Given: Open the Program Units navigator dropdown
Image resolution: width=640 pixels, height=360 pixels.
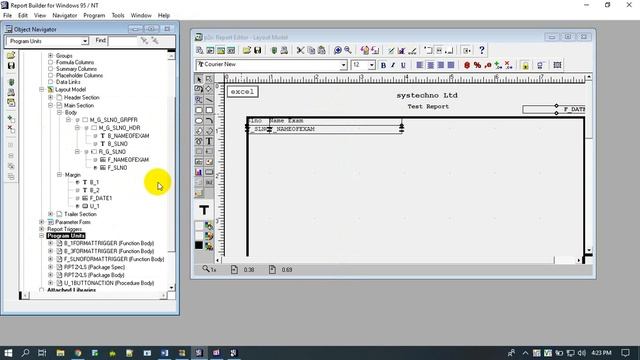Looking at the screenshot, I should 84,41.
